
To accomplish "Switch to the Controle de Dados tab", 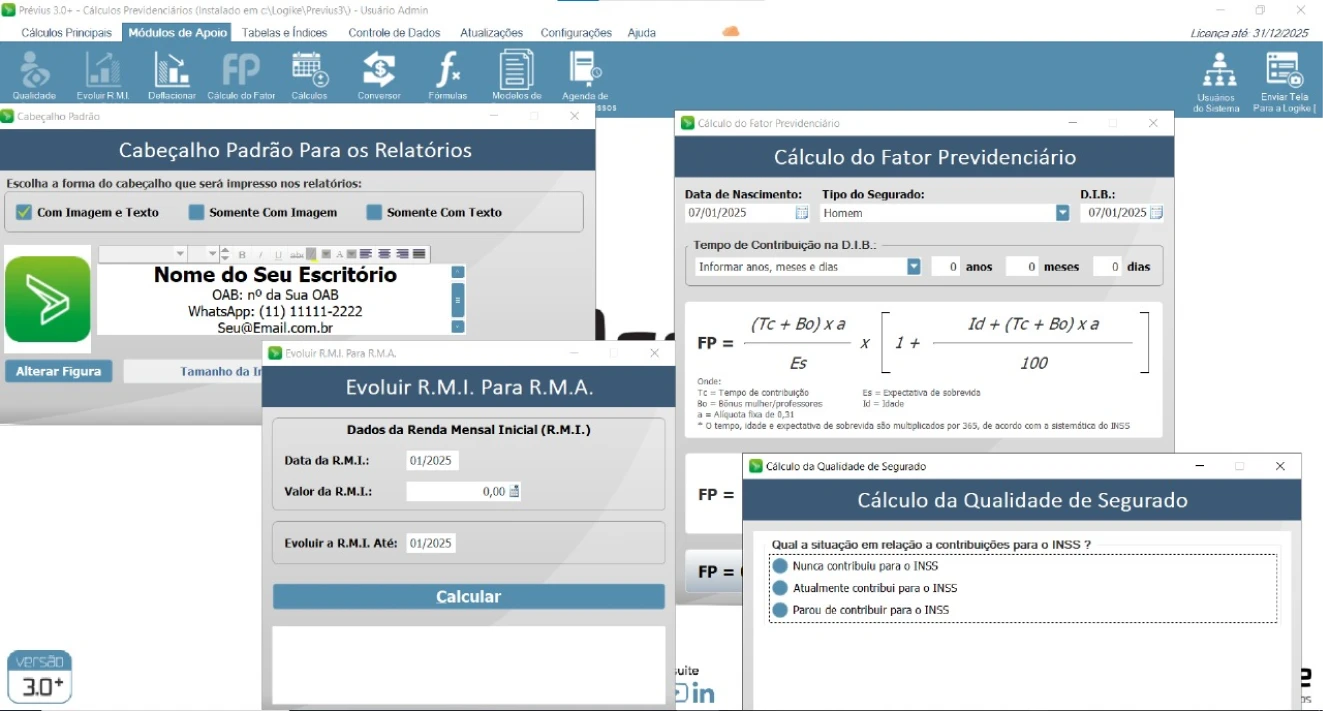I will pos(394,33).
